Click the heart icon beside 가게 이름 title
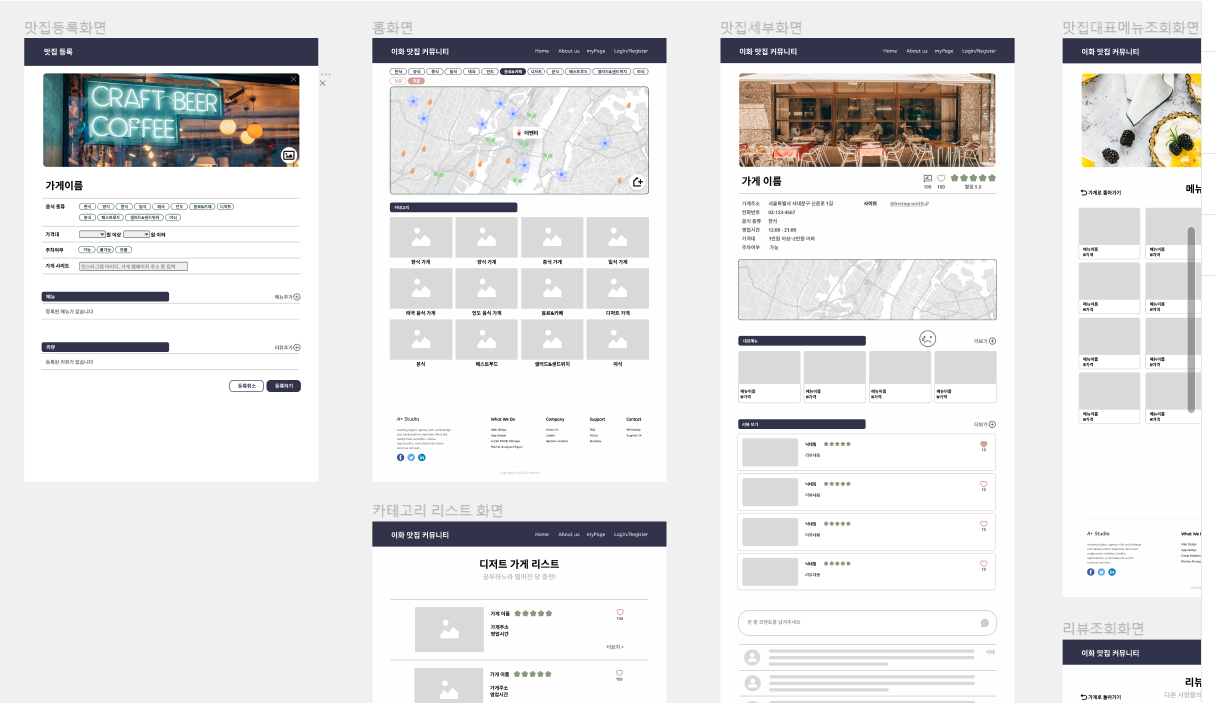 pos(941,178)
